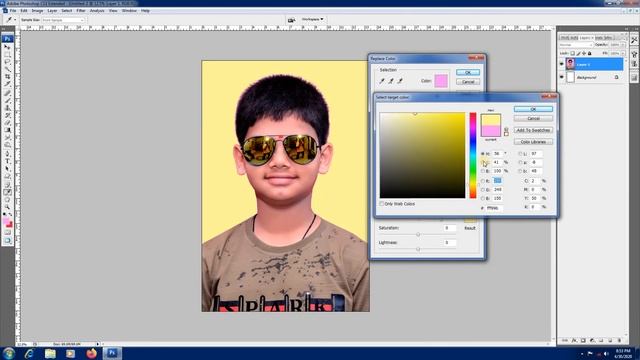Viewport: 640px width, 360px height.
Task: Open Firefox from the taskbar
Action: [x=91, y=353]
